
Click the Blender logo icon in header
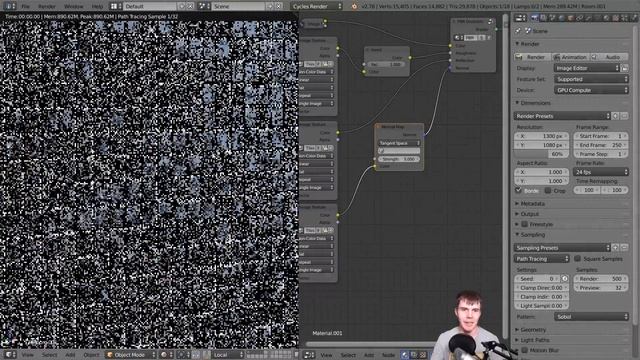(354, 7)
